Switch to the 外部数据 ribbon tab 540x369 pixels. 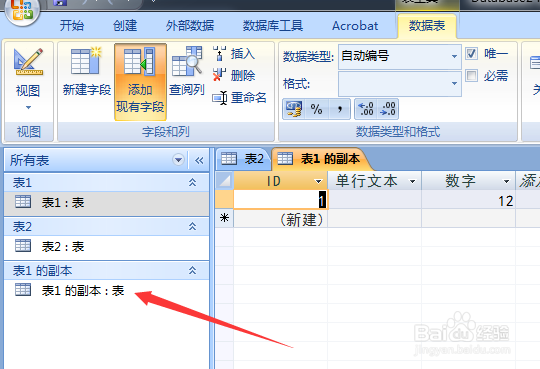190,26
